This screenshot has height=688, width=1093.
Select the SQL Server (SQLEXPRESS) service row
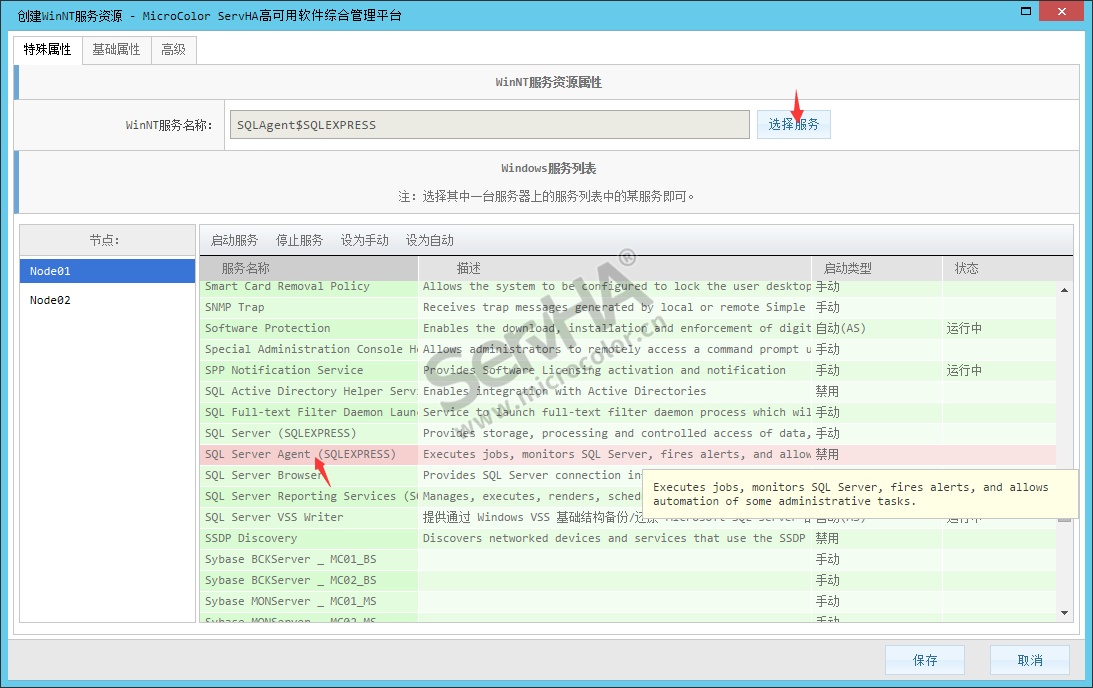point(280,433)
